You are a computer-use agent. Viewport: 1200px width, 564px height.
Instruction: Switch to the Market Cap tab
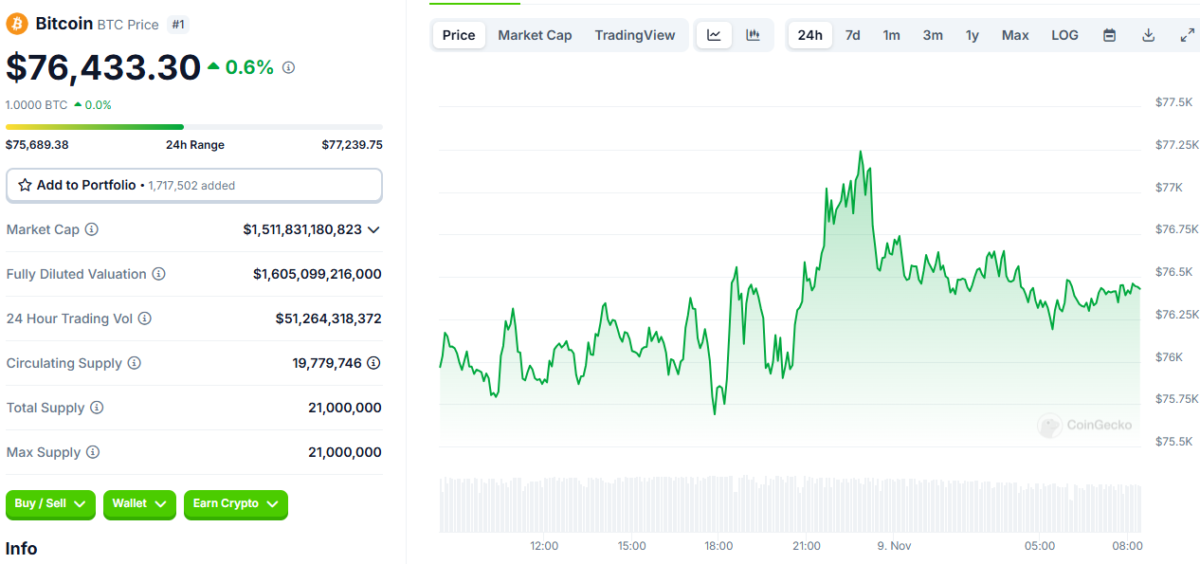click(x=534, y=35)
